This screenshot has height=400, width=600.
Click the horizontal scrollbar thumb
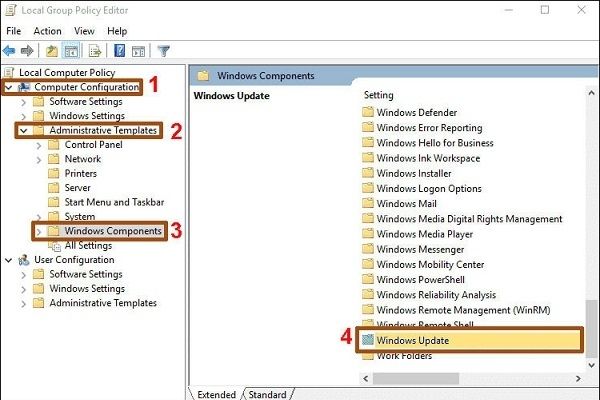pyautogui.click(x=416, y=379)
